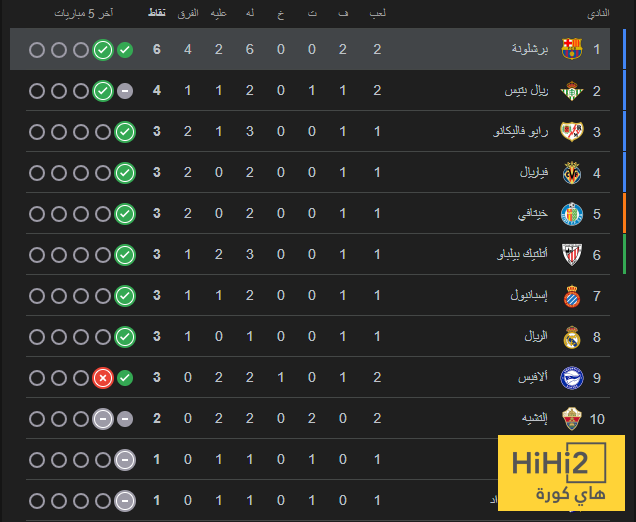This screenshot has height=522, width=636.
Task: Click the Alavés club crest
Action: pyautogui.click(x=572, y=378)
